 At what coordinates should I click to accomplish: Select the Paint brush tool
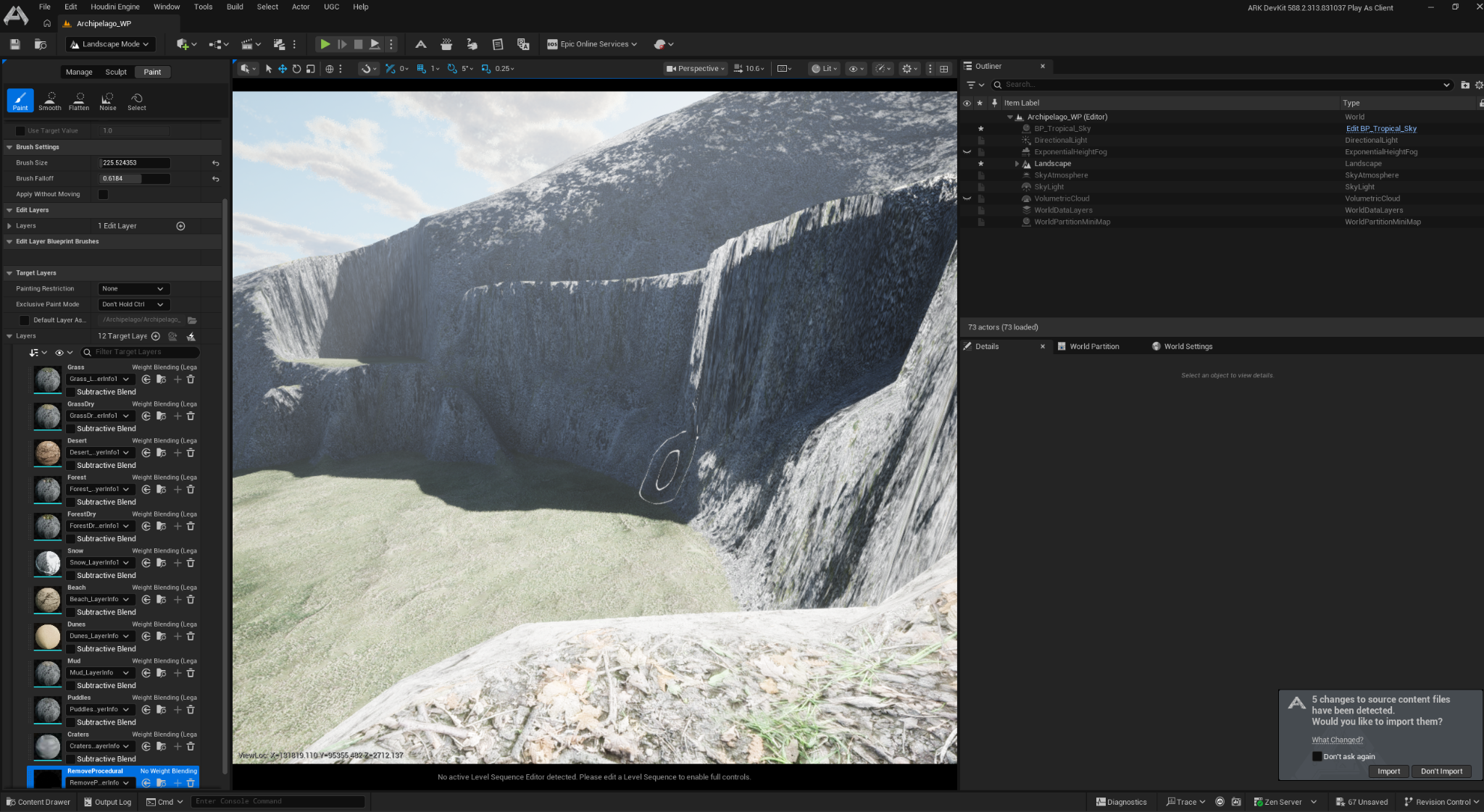(x=20, y=100)
